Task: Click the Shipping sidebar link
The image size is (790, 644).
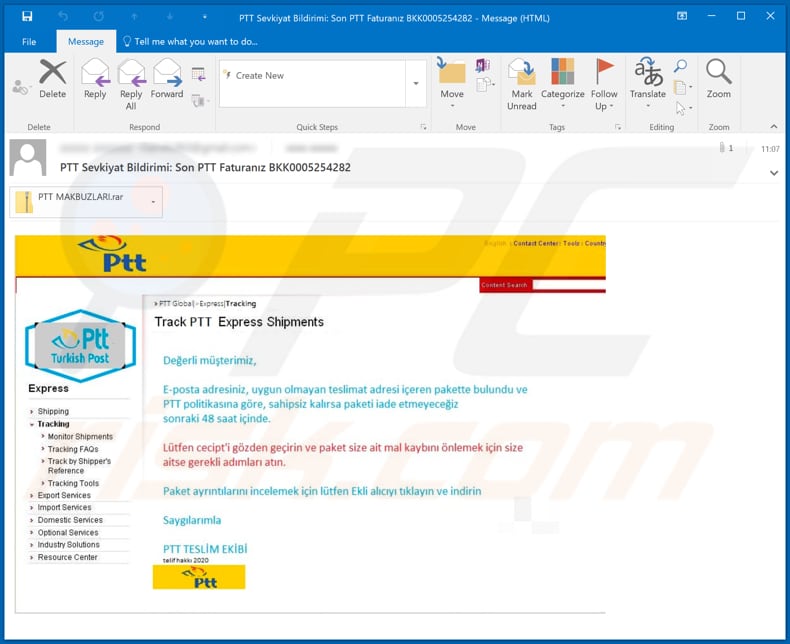Action: [x=53, y=412]
